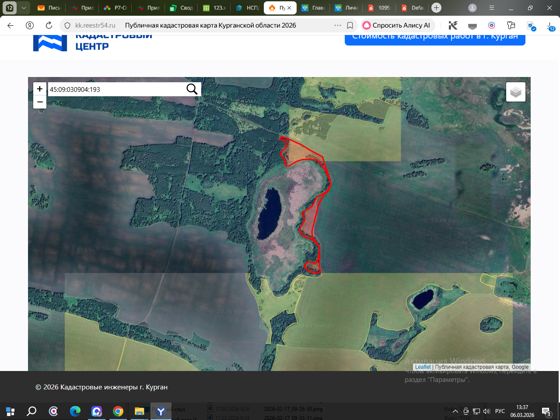This screenshot has height=420, width=560.
Task: Focus the cadastral number search field
Action: coord(116,89)
